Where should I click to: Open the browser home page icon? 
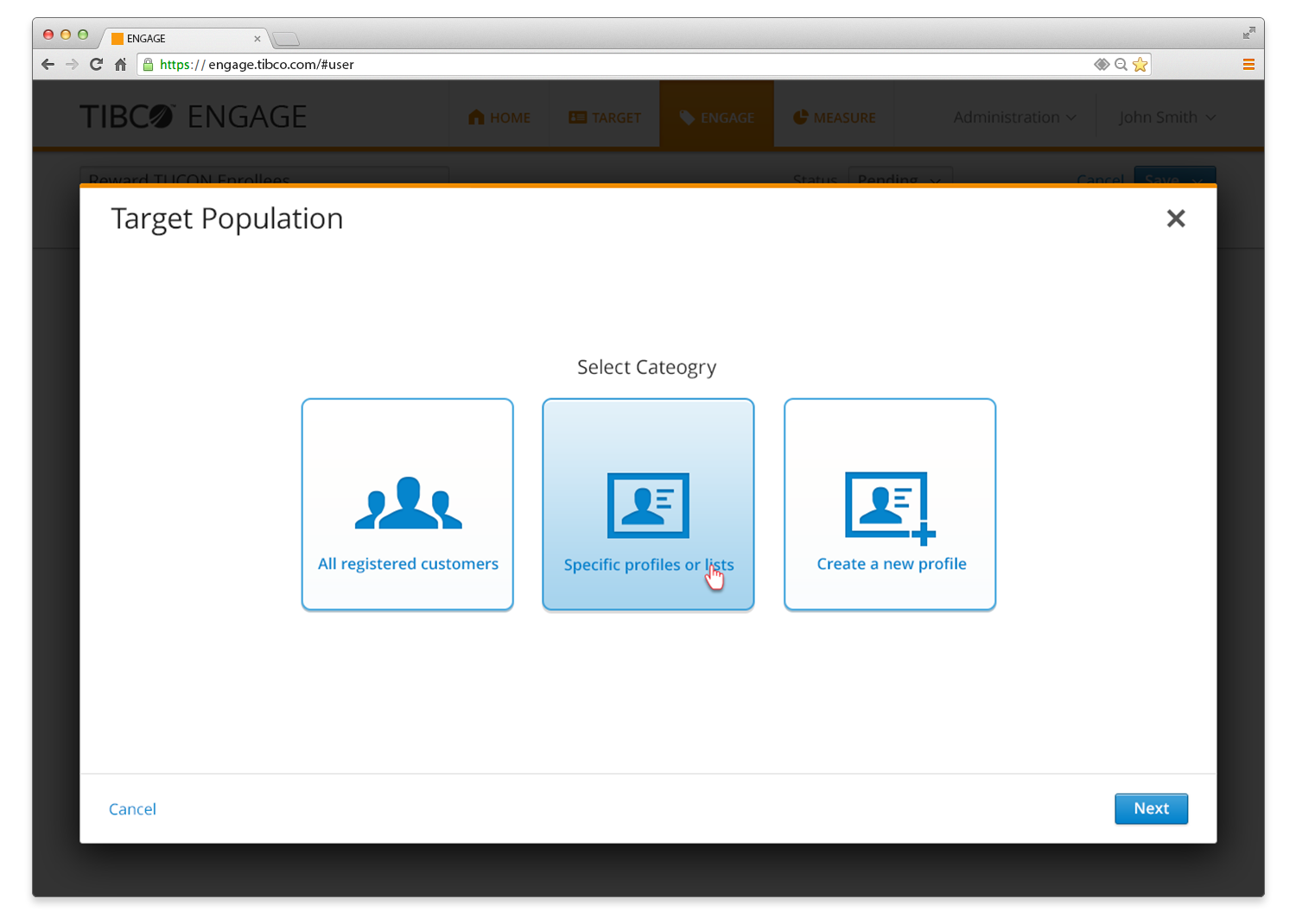coord(121,64)
